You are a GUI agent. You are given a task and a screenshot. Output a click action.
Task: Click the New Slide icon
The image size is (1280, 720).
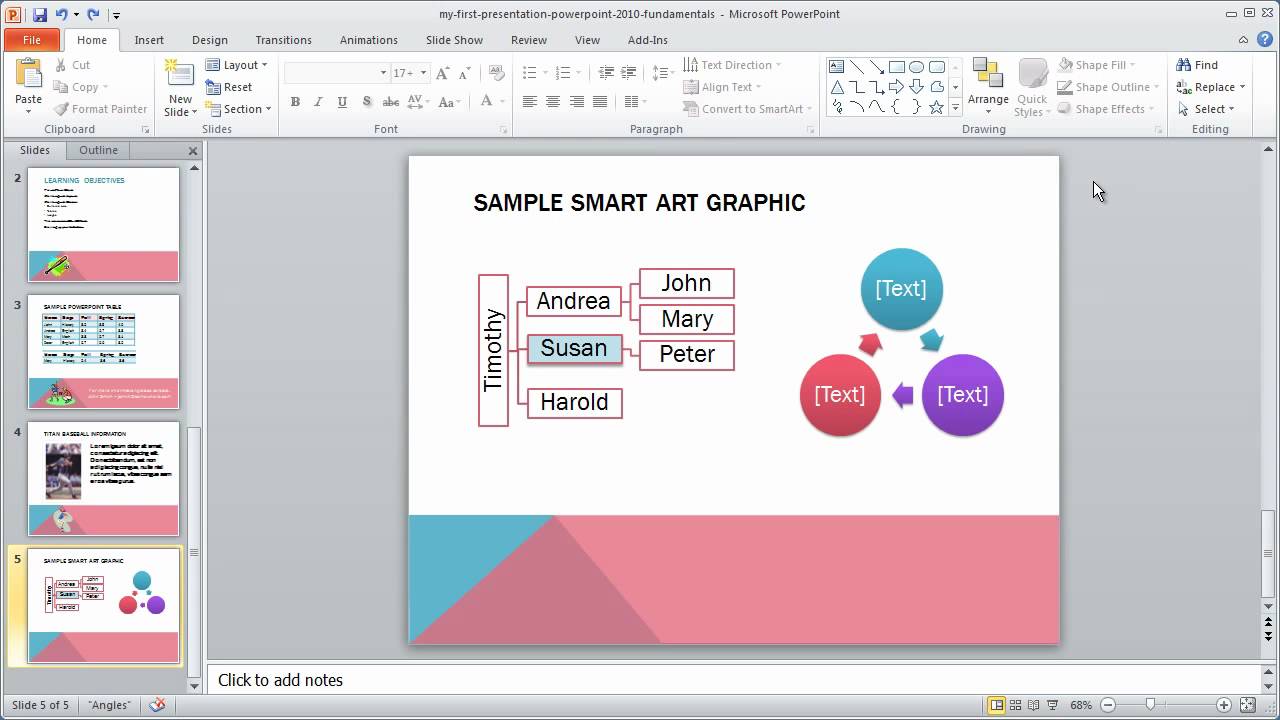(180, 75)
